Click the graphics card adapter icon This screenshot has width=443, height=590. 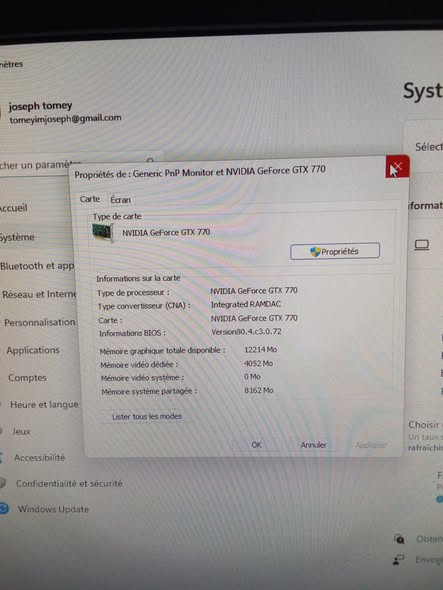click(103, 232)
